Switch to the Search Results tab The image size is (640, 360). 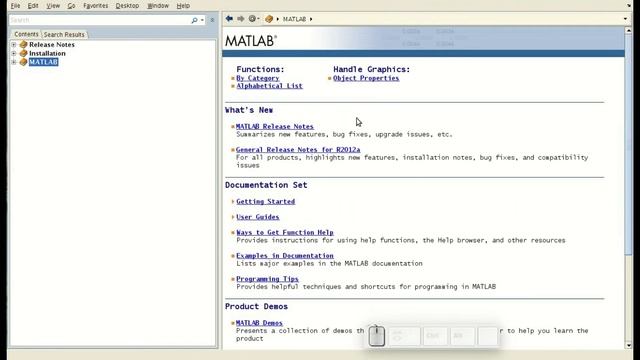[64, 35]
